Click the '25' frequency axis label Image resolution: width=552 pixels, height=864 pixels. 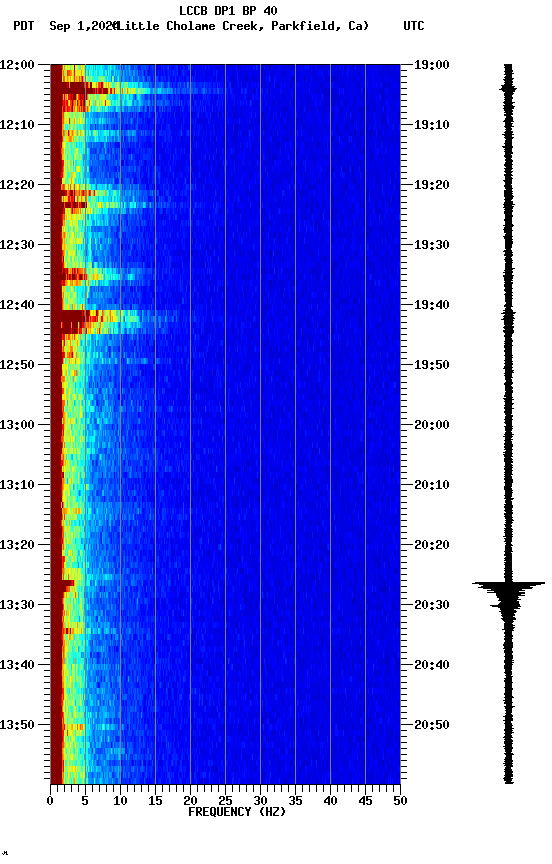click(x=225, y=801)
